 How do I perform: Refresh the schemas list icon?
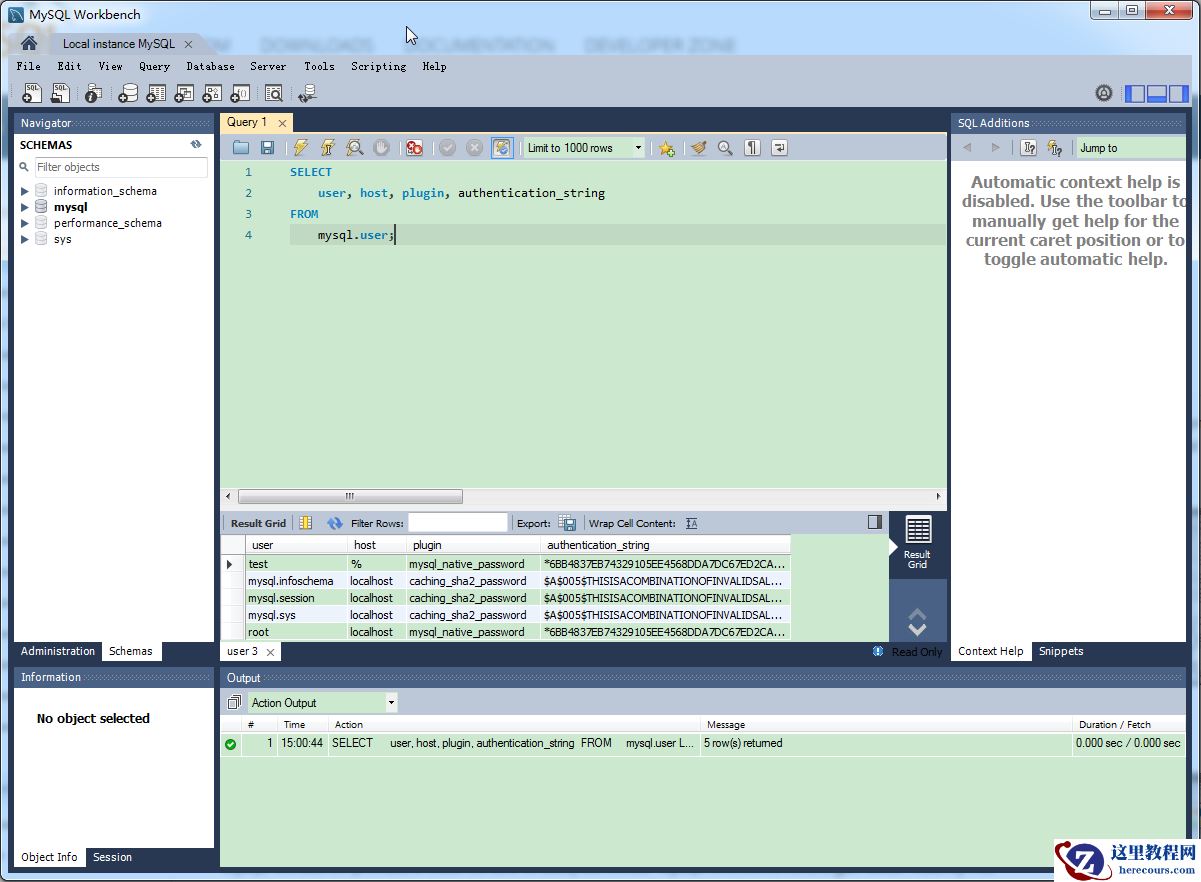(196, 145)
